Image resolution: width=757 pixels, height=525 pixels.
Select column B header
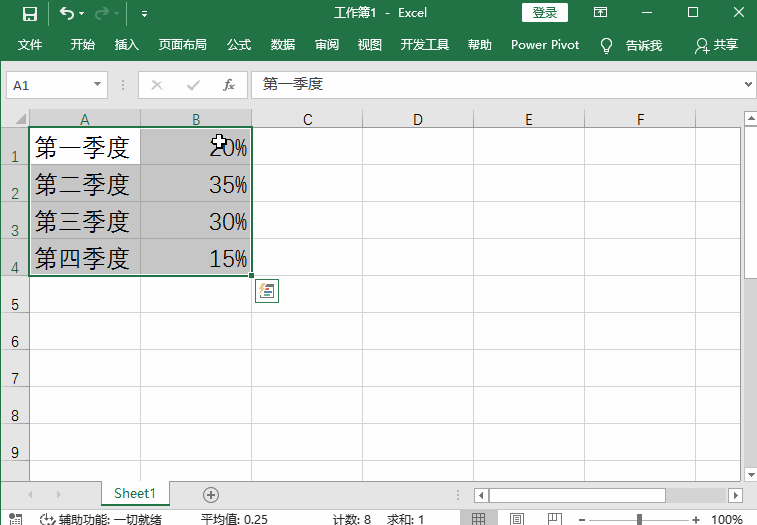196,119
